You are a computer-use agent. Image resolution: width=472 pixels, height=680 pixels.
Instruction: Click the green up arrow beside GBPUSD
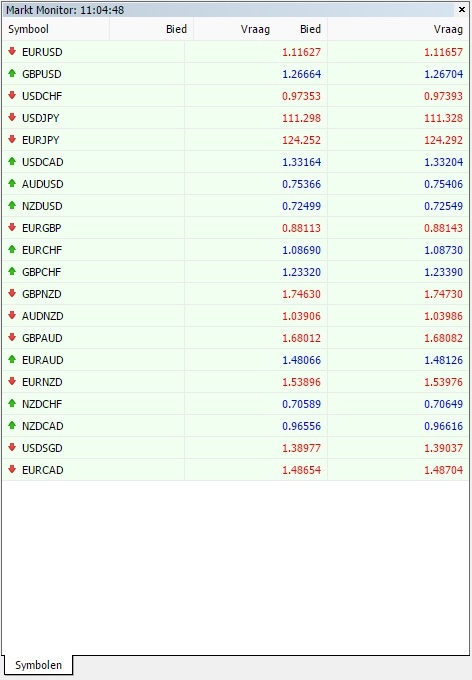click(12, 73)
